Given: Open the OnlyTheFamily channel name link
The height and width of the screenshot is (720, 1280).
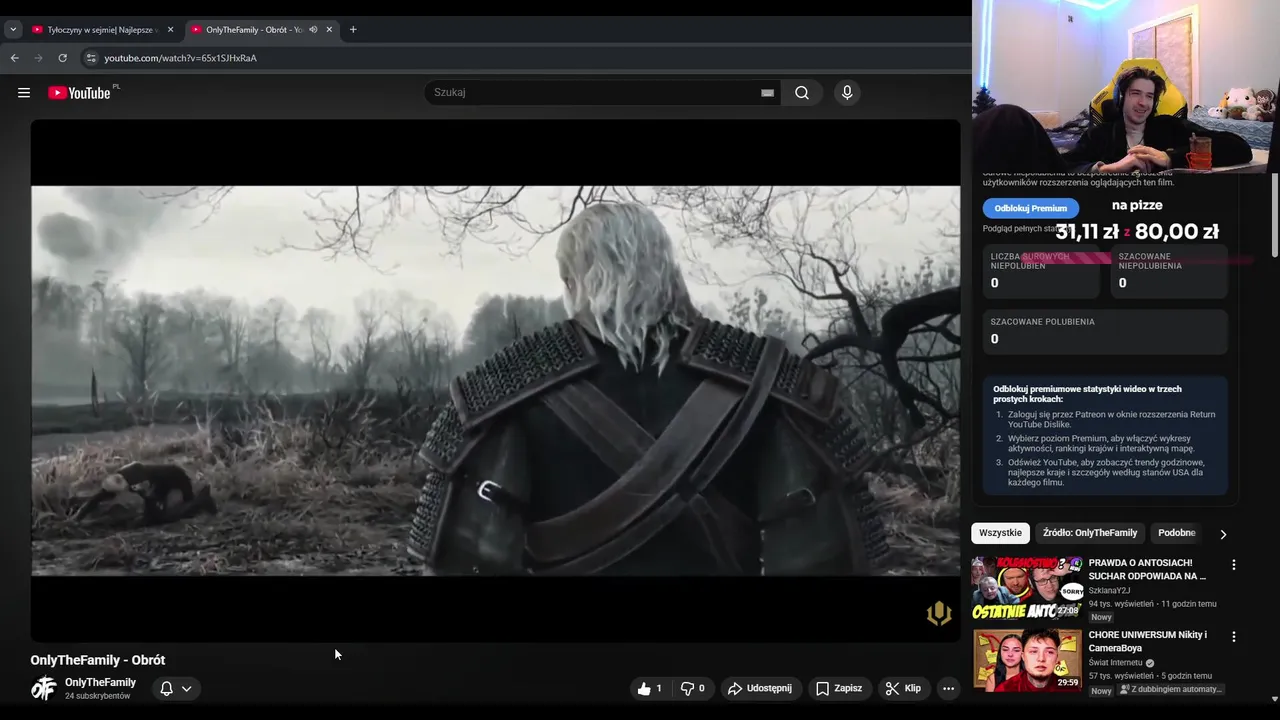Looking at the screenshot, I should pyautogui.click(x=100, y=682).
